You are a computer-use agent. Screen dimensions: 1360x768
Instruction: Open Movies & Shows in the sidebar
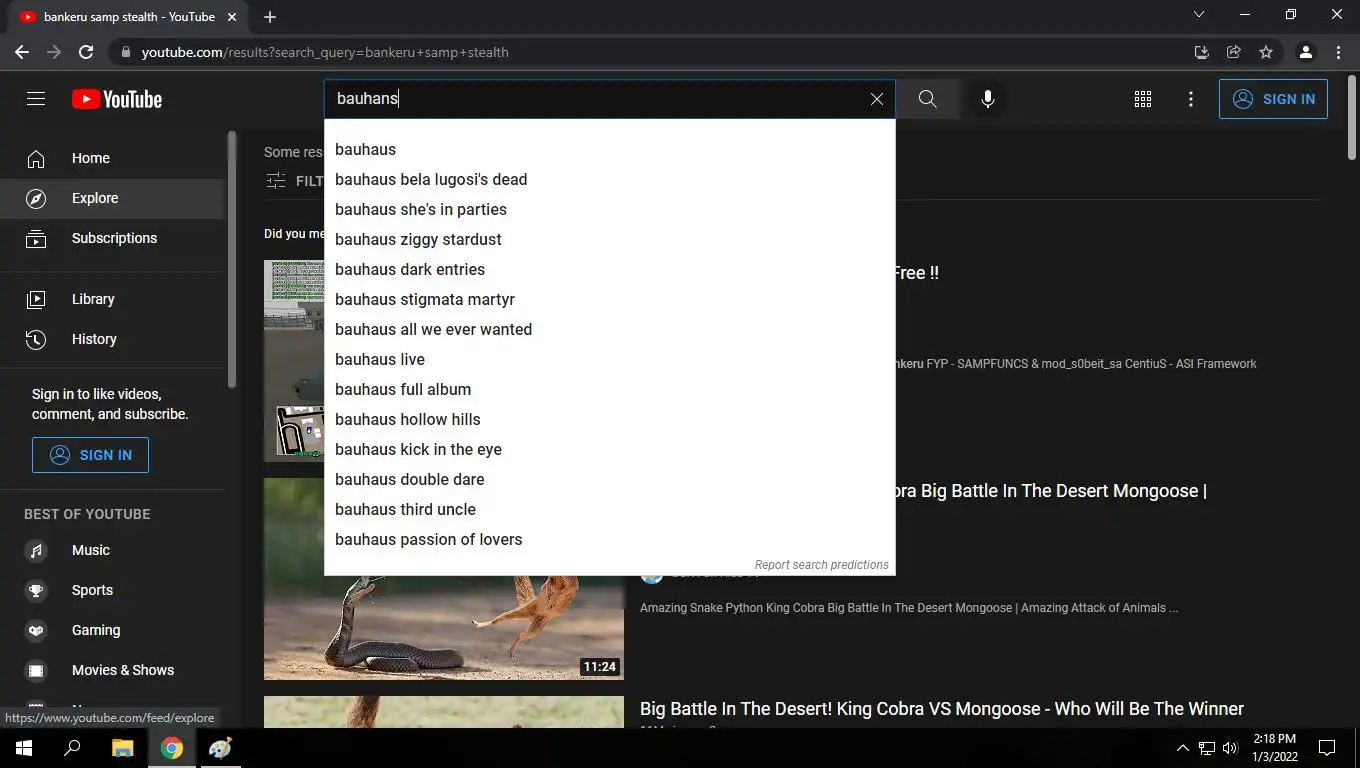[112, 670]
